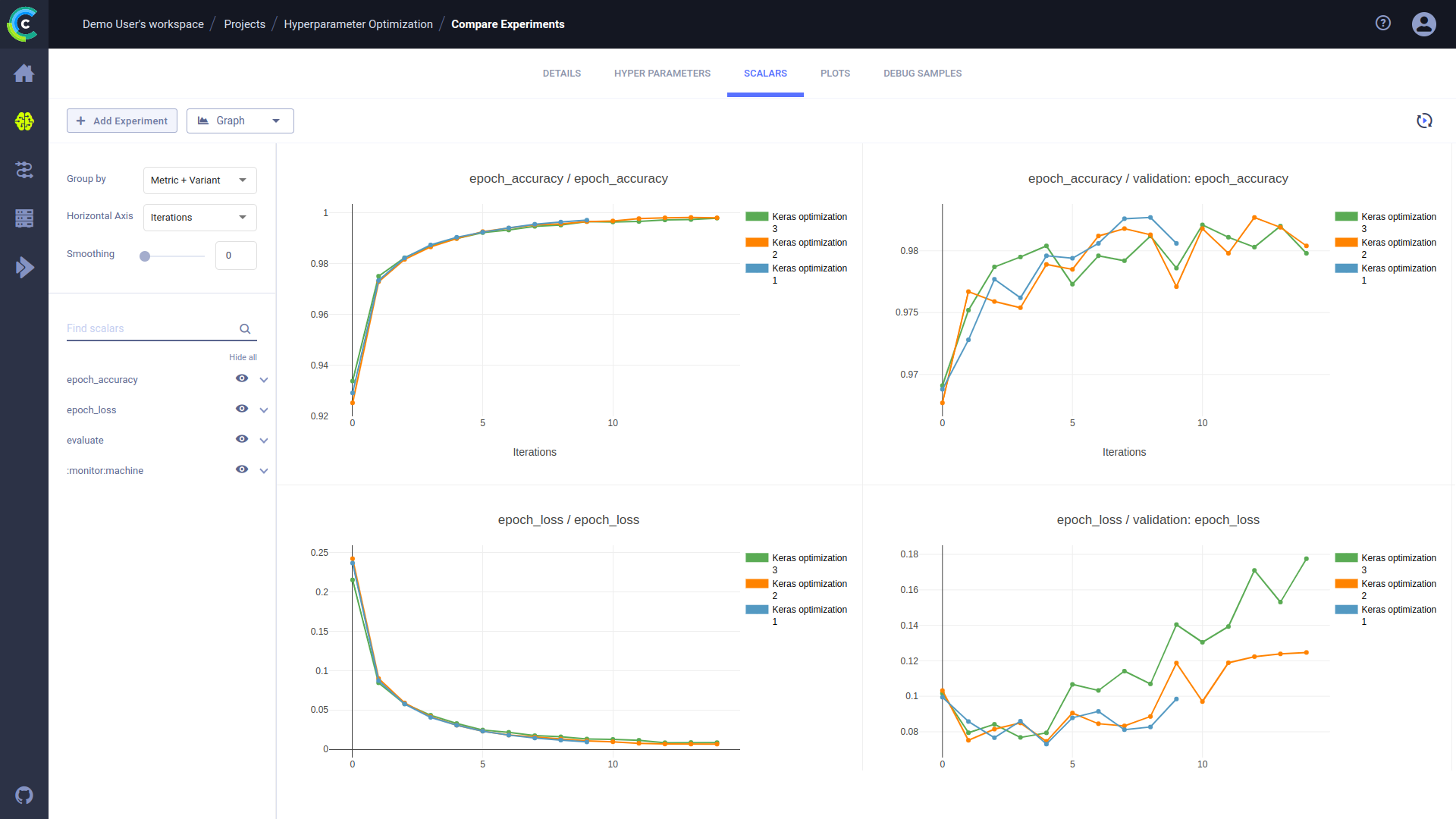Click the Add Experiment button
Viewport: 1456px width, 819px height.
122,121
